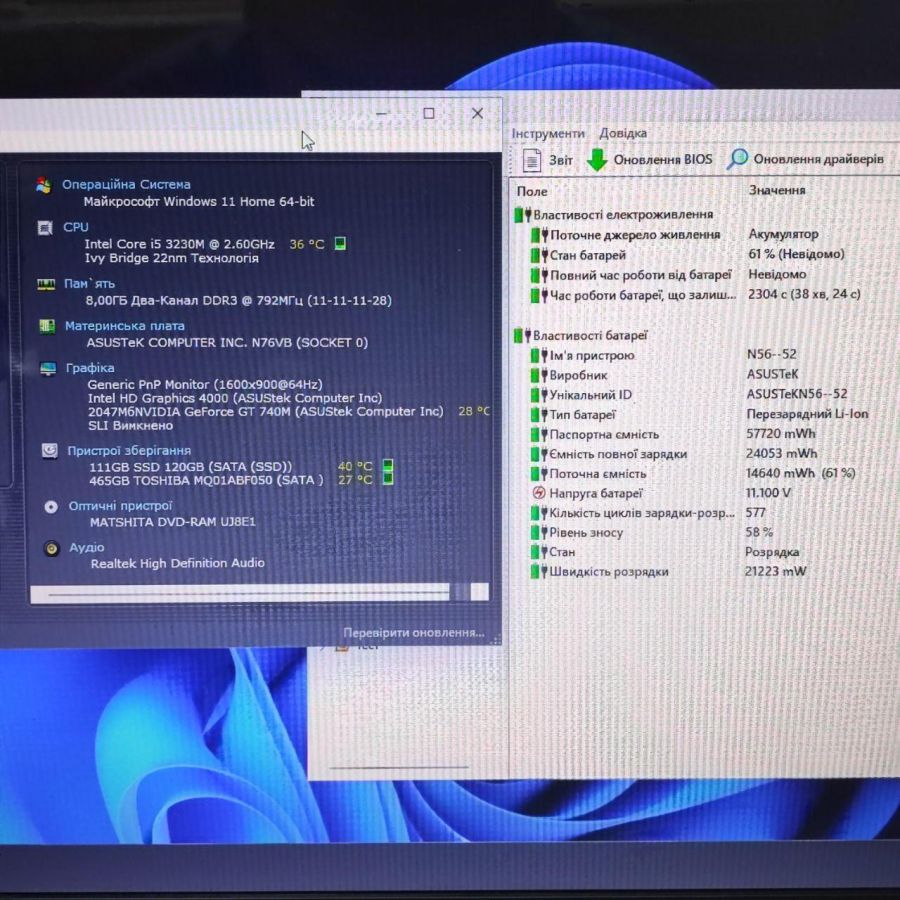Click the Властивості електроживлення group icon
This screenshot has width=900, height=900.
[x=522, y=215]
